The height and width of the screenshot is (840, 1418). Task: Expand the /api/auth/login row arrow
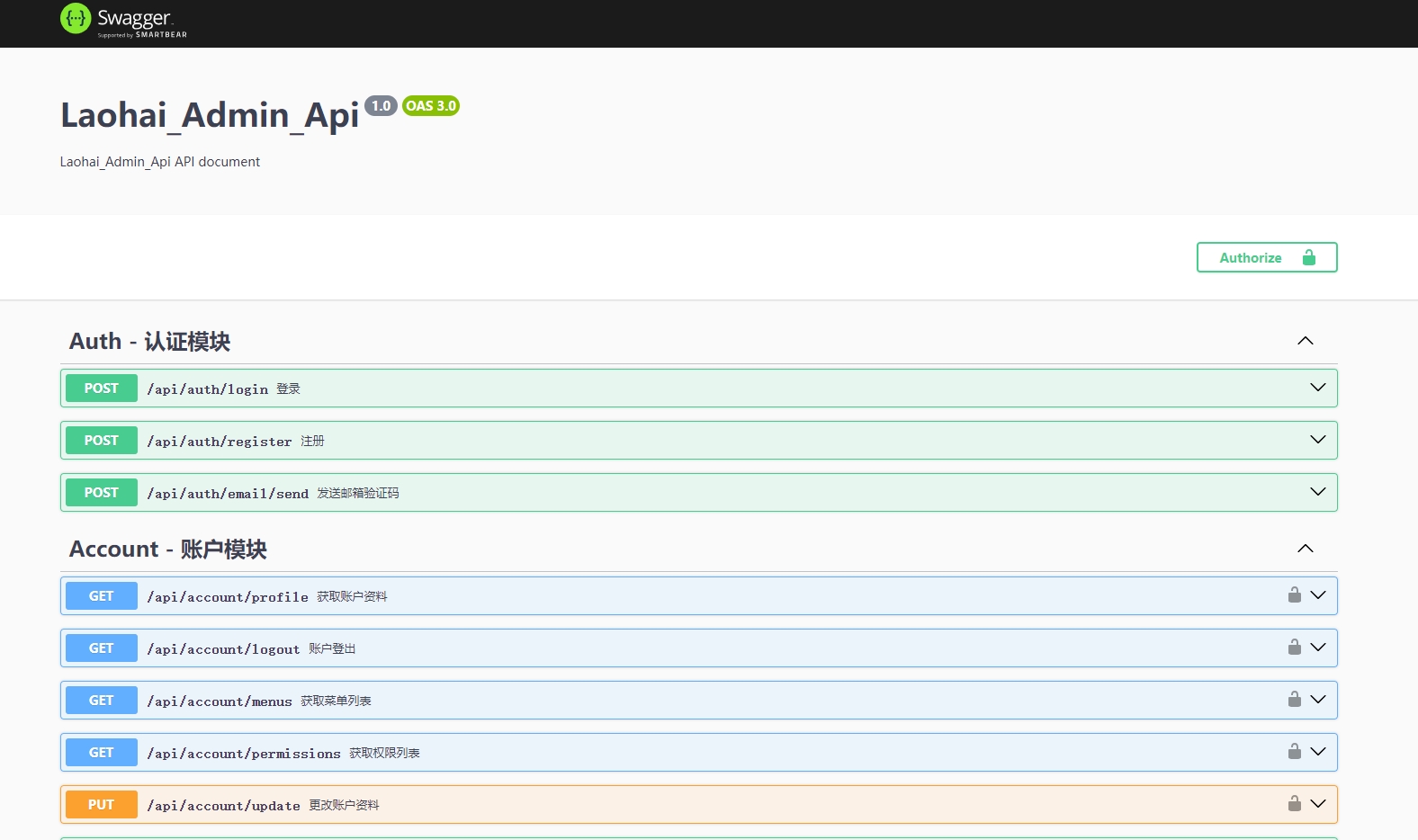[x=1318, y=388]
